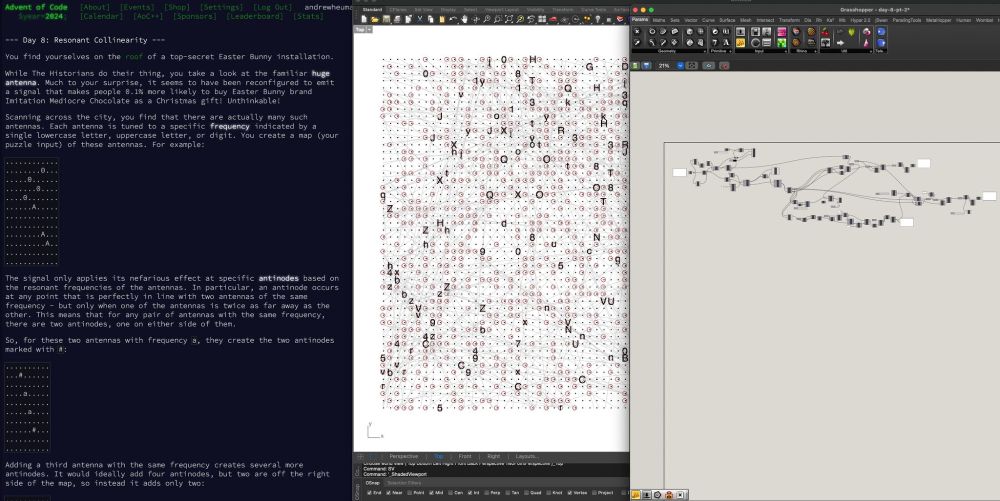Click the Paste clipboard icon in Rhino toolbar
This screenshot has width=1000, height=501.
[442, 20]
